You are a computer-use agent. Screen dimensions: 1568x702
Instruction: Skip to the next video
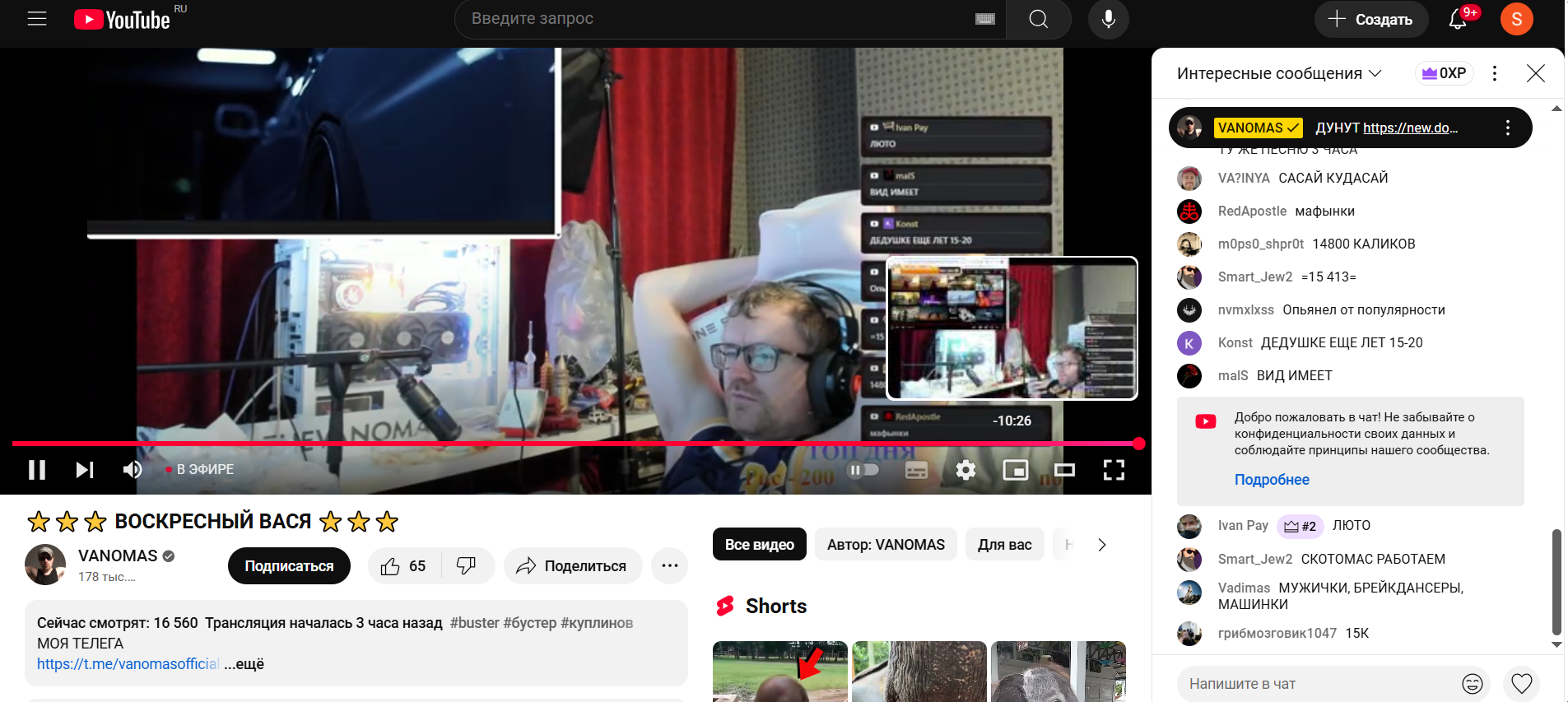85,470
